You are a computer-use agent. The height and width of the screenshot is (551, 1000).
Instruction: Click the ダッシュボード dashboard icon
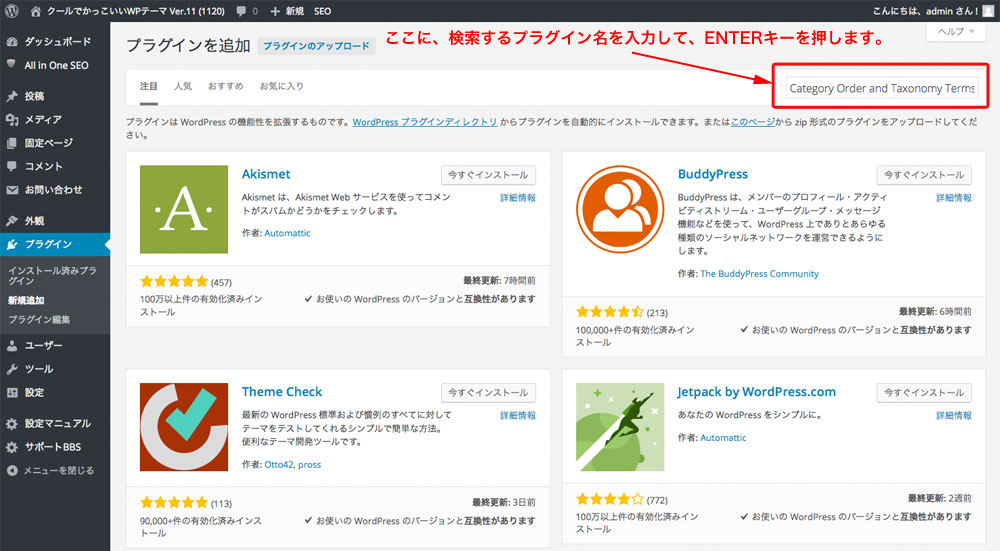11,41
